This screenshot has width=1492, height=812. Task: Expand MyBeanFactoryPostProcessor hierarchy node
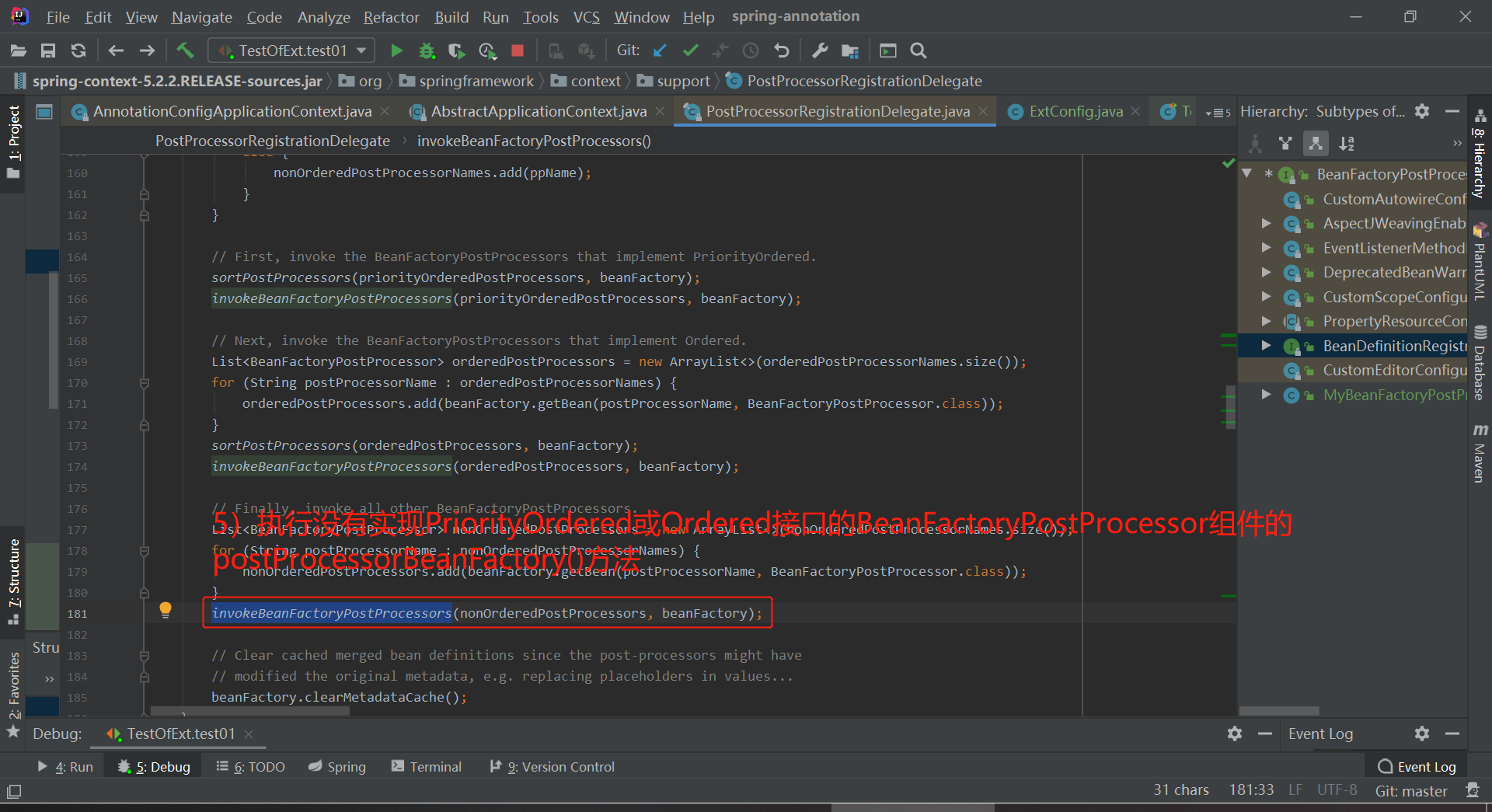click(x=1267, y=395)
